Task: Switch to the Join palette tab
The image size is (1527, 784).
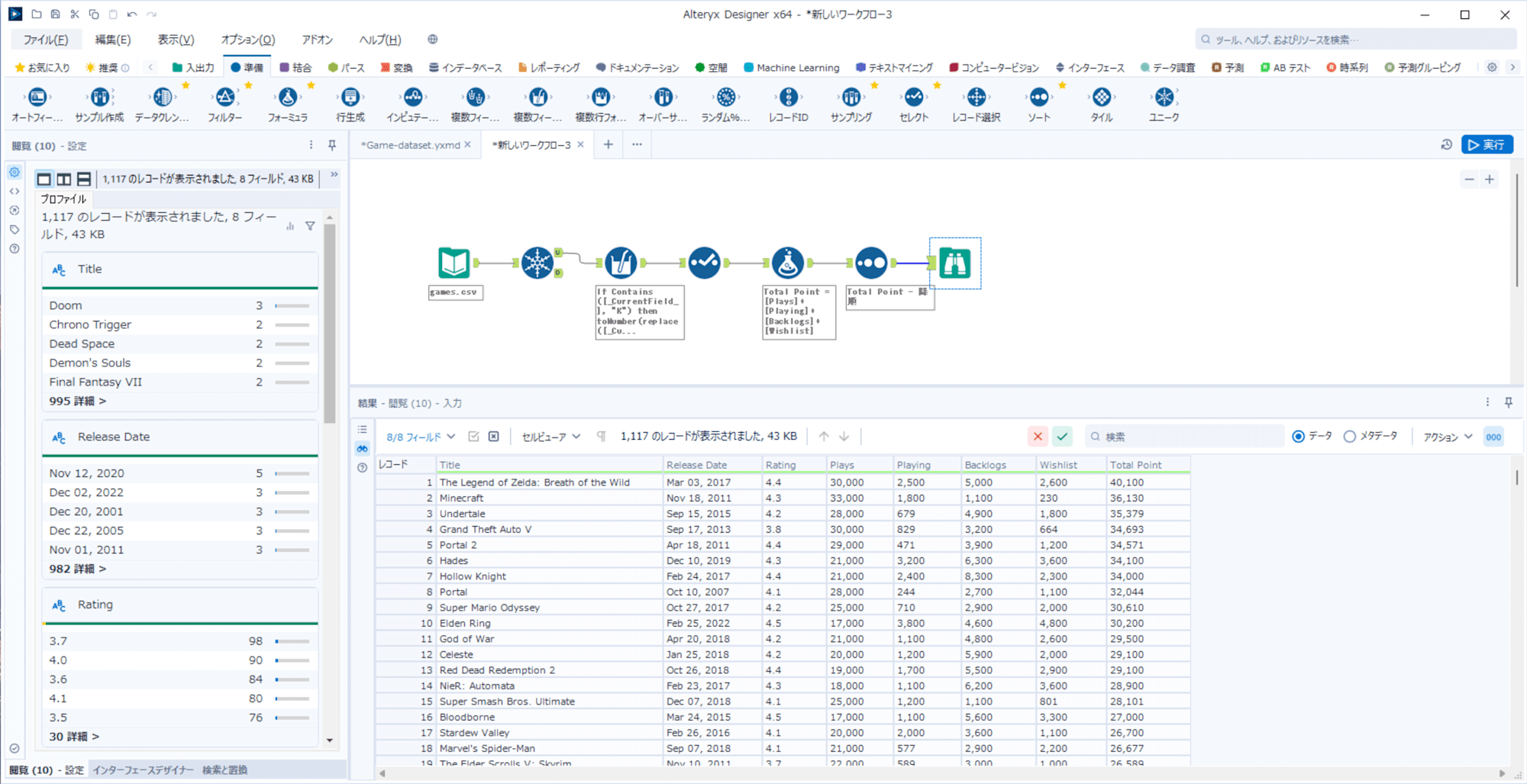Action: click(x=295, y=68)
